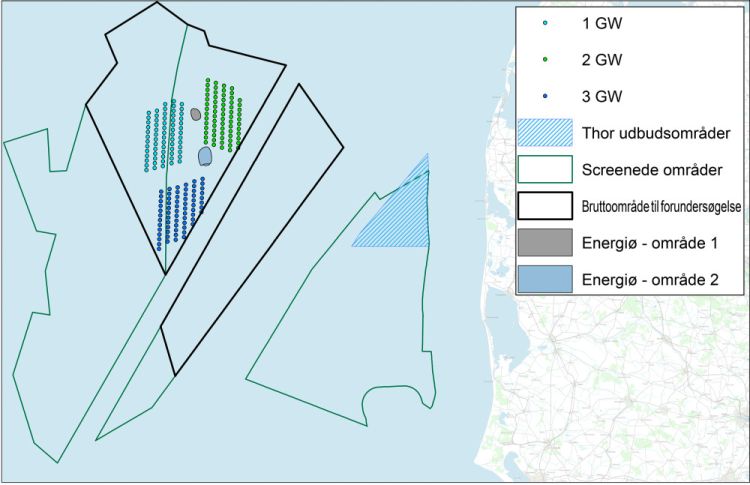Click the '3 GW' legend label
This screenshot has width=750, height=485.
602,97
